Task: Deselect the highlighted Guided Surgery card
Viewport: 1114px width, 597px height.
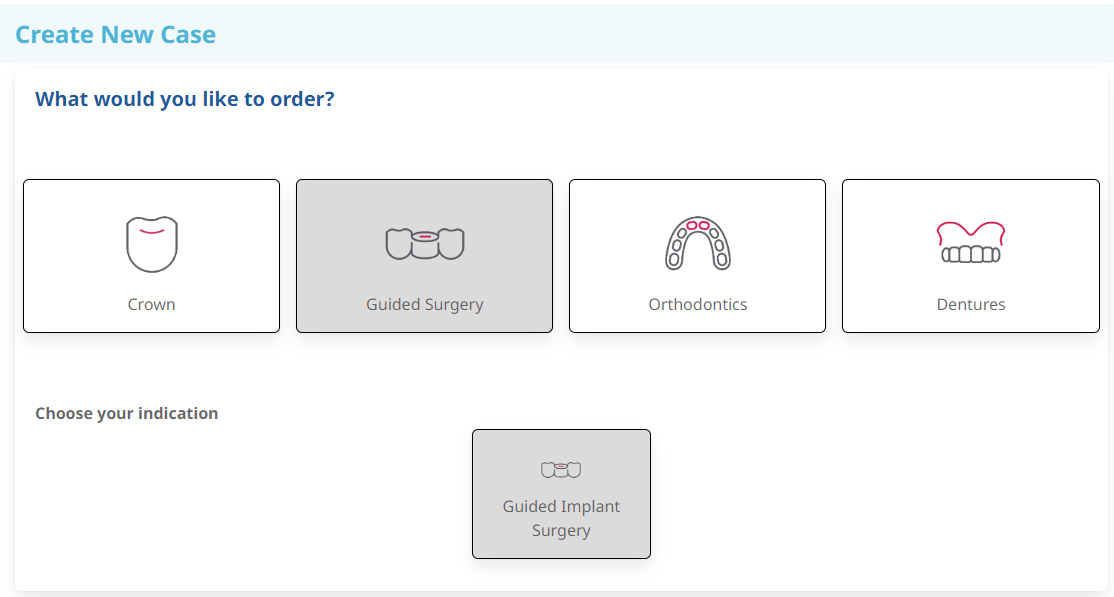Action: [424, 255]
